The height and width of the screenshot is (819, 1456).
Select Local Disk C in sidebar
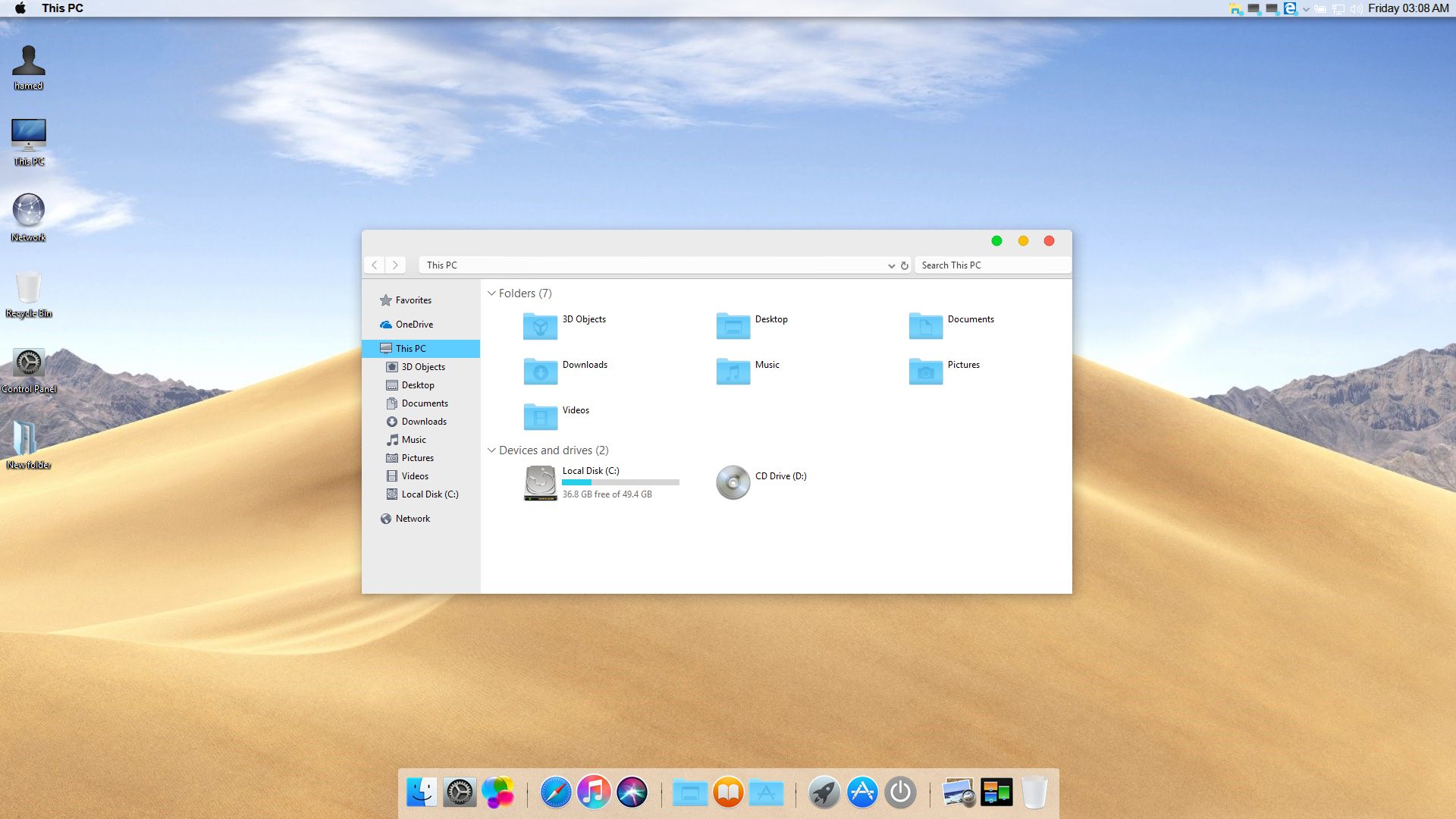[428, 493]
